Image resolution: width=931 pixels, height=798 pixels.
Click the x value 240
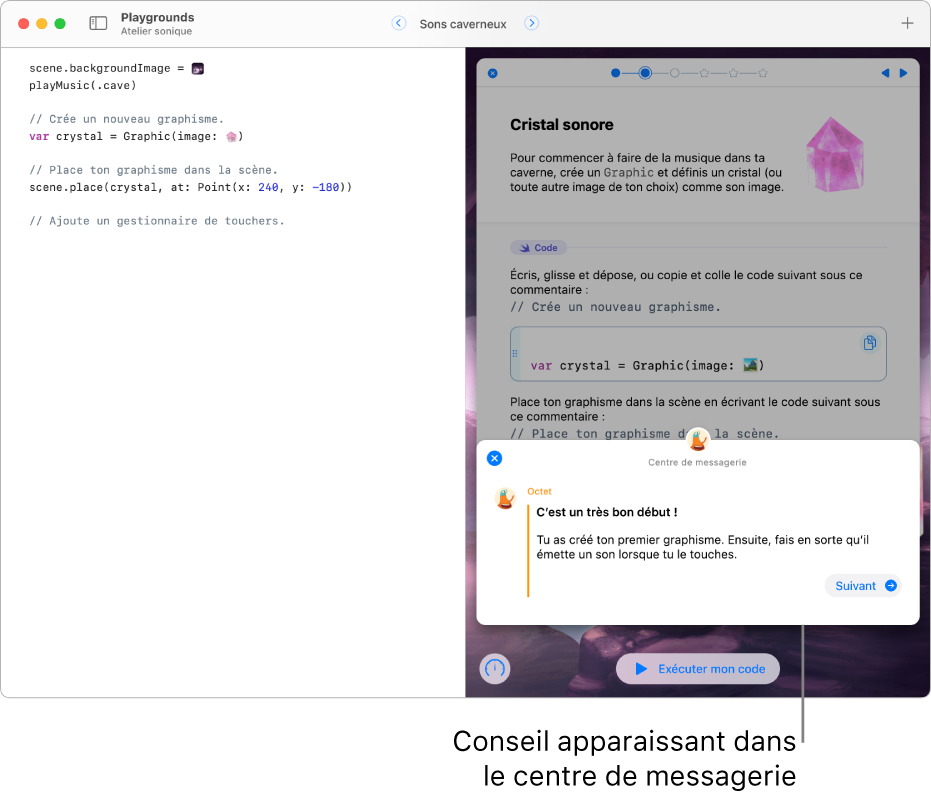click(x=268, y=188)
